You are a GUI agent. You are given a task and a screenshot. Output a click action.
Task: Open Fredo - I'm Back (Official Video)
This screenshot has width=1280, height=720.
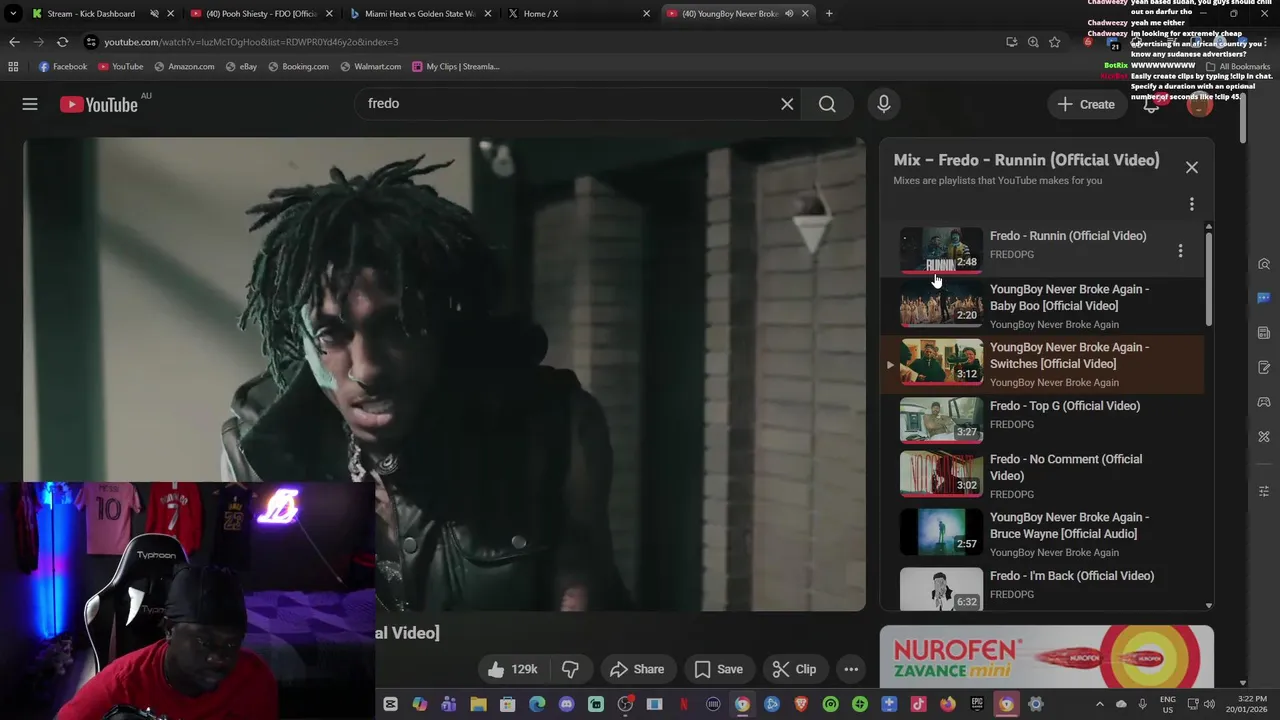(x=1040, y=588)
